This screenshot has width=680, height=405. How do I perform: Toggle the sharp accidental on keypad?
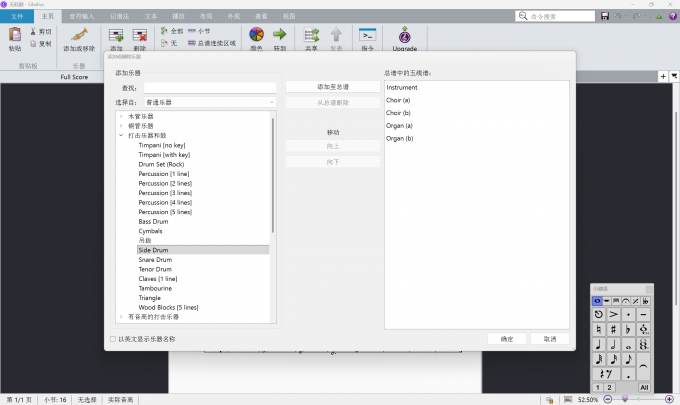click(x=613, y=329)
